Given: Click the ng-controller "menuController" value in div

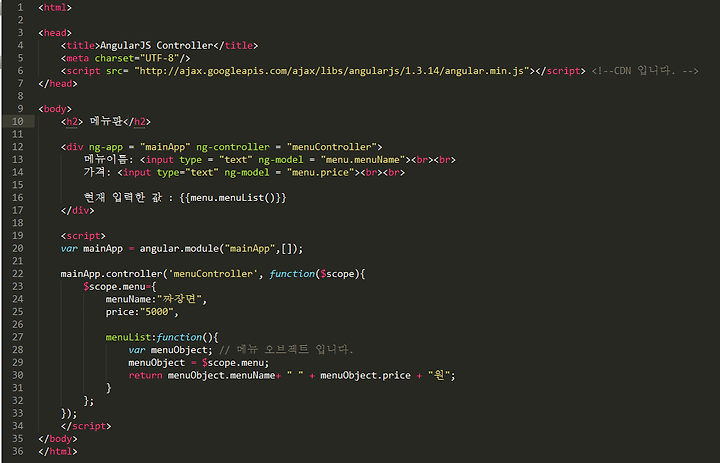Looking at the screenshot, I should pyautogui.click(x=332, y=147).
